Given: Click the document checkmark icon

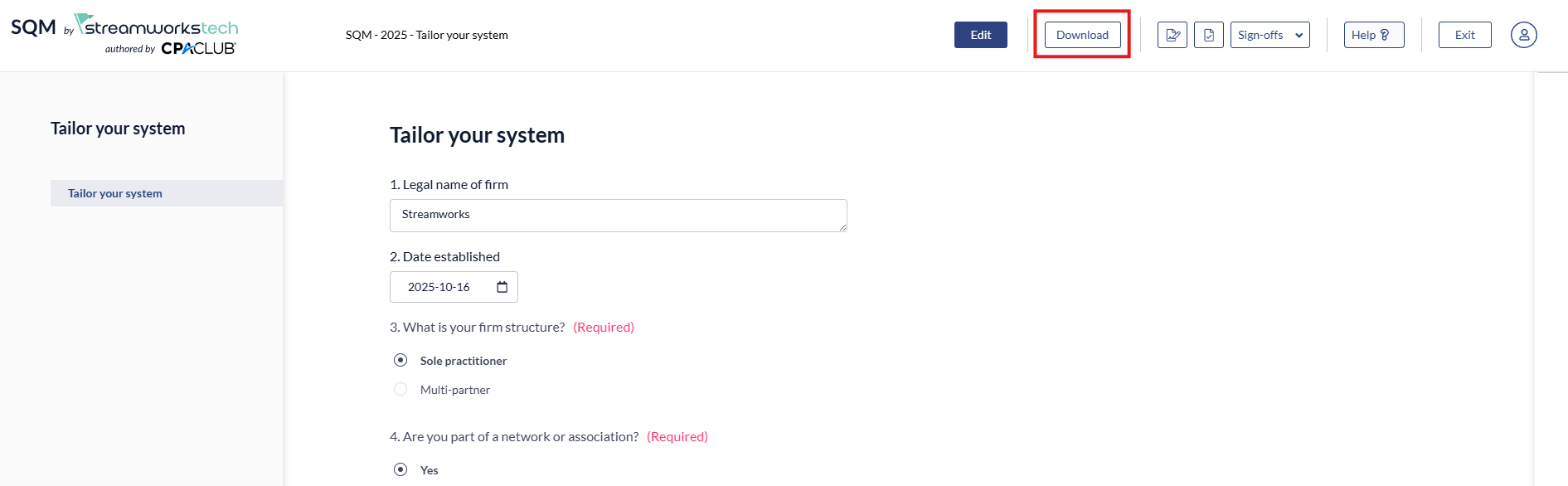Looking at the screenshot, I should [x=1208, y=35].
